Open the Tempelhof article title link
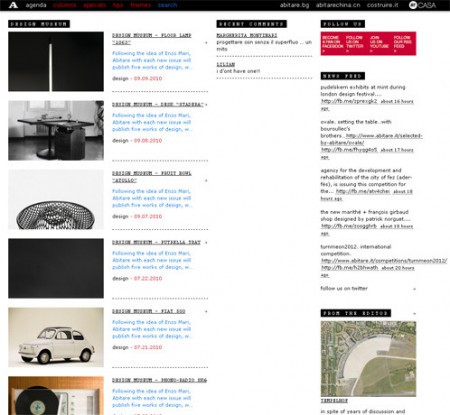The image size is (450, 415). 334,400
